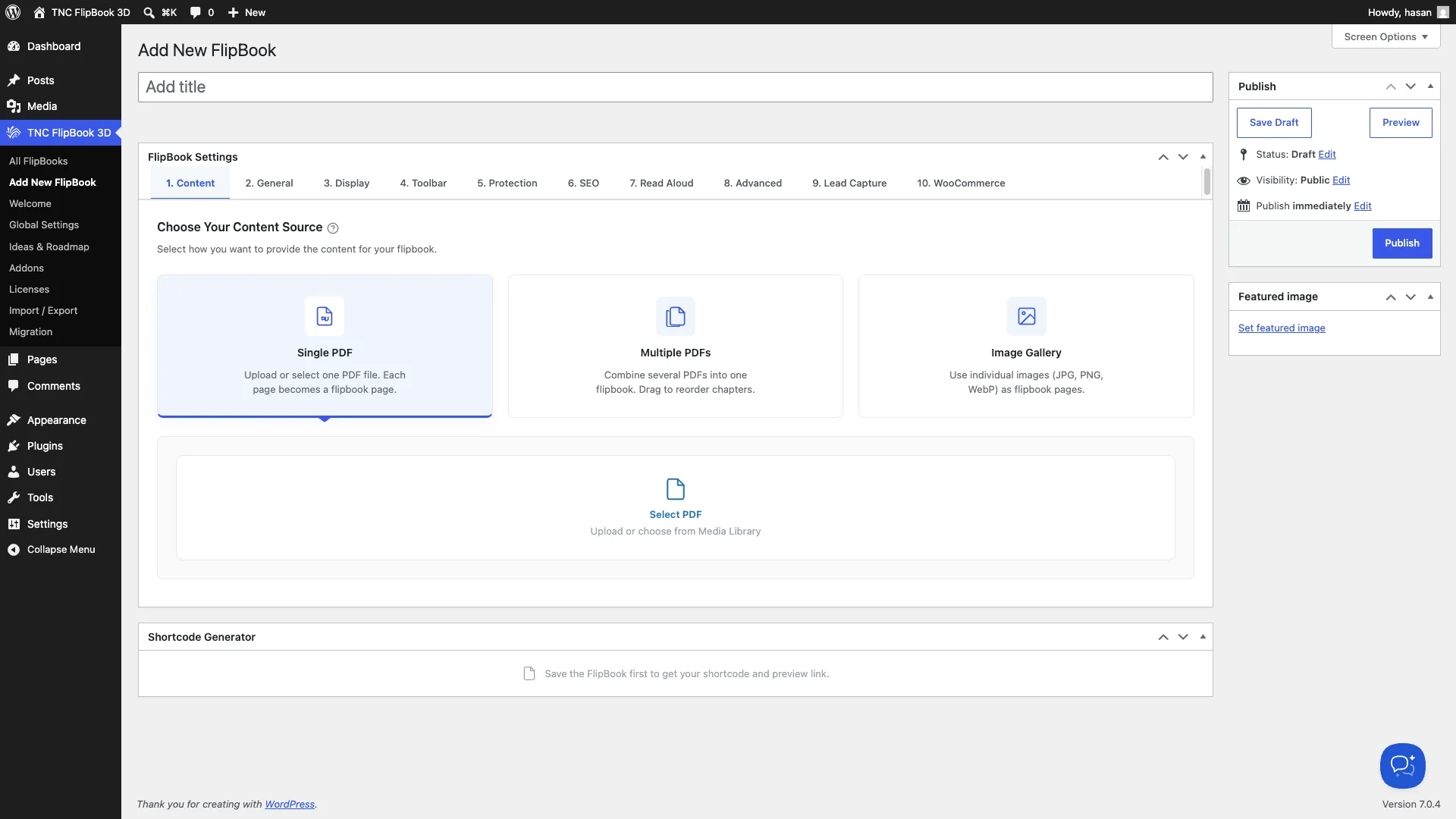Choose the Single PDF content source card
Image resolution: width=1456 pixels, height=819 pixels.
tap(325, 346)
